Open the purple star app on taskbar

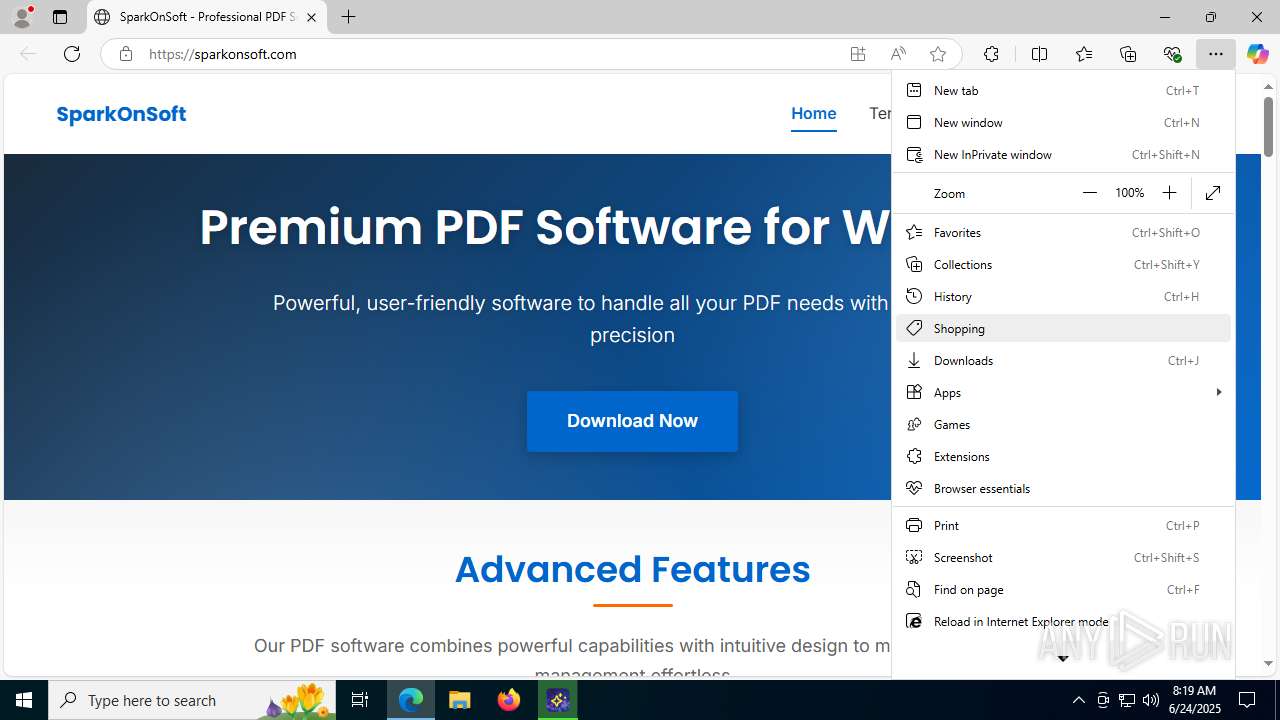point(558,700)
